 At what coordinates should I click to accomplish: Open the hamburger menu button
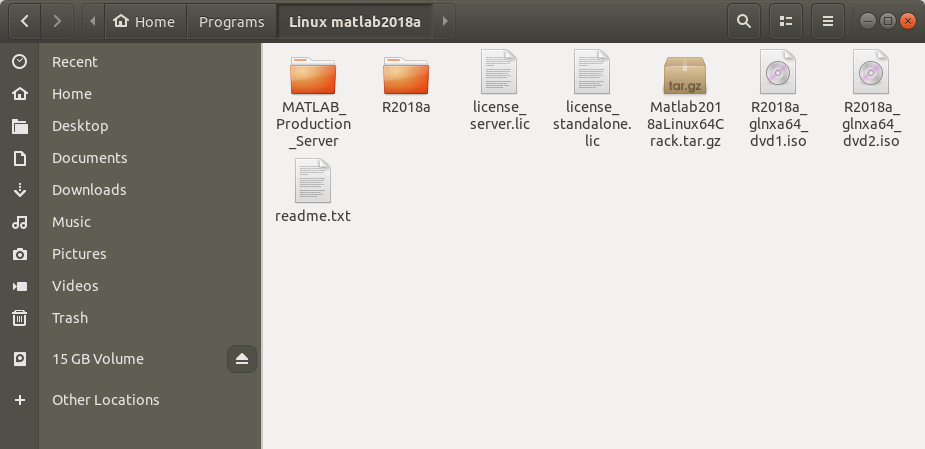coord(828,22)
